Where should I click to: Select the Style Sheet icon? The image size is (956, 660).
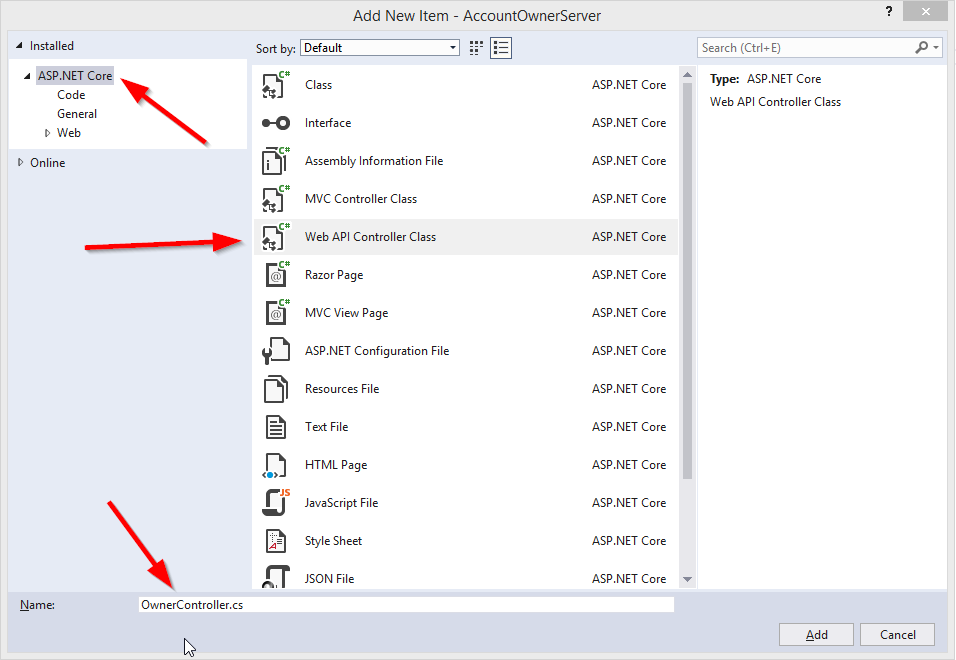(x=275, y=541)
